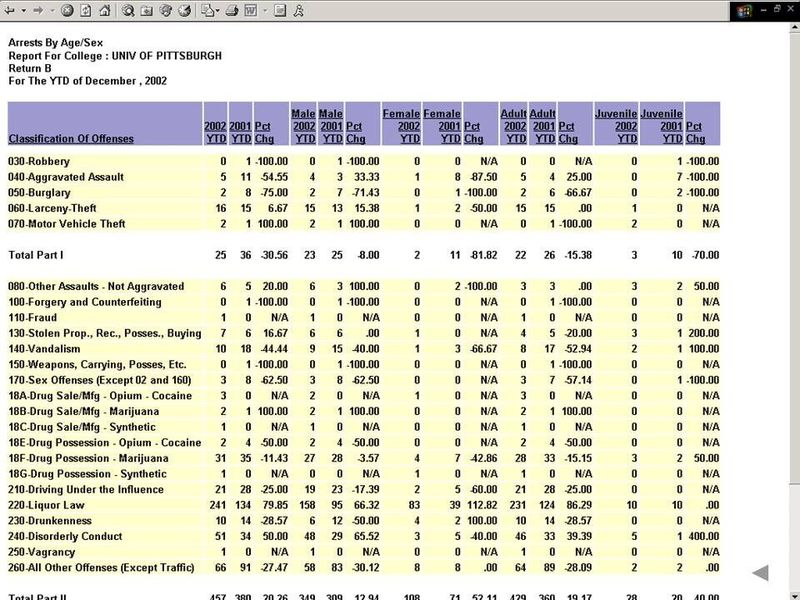The width and height of the screenshot is (800, 600).
Task: Select 18F-Drug Possession - Marijuana label
Action: (88, 458)
